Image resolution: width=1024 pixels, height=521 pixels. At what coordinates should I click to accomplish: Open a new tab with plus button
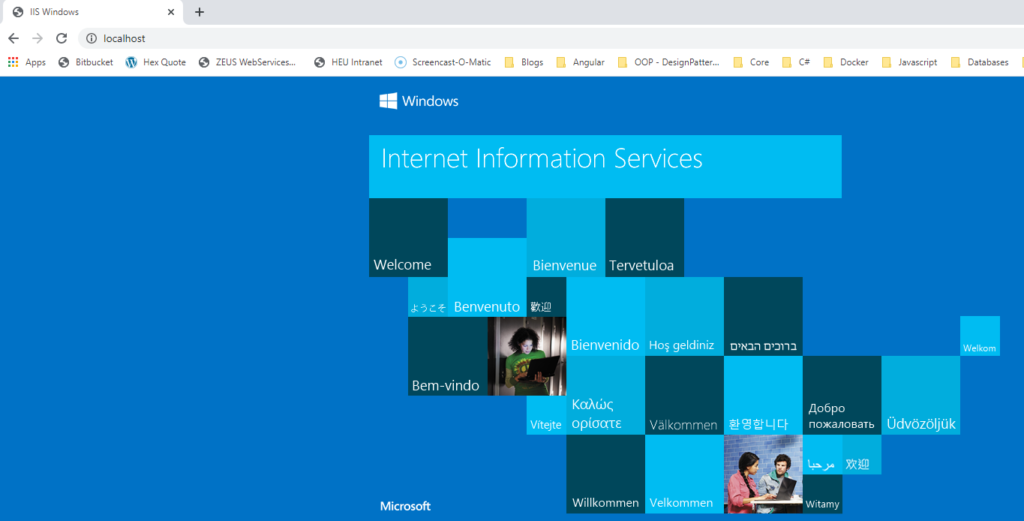point(199,12)
